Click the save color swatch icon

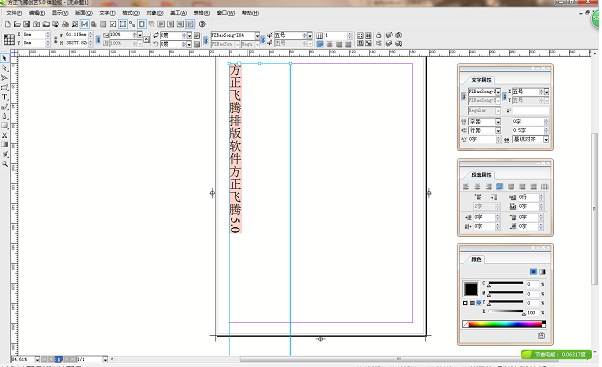coord(541,336)
